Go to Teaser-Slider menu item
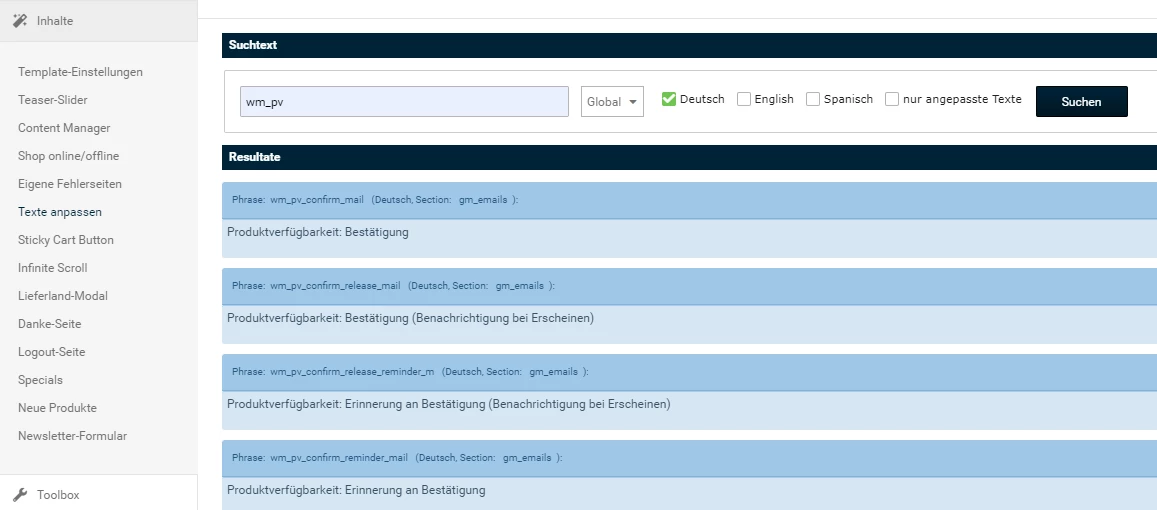Viewport: 1157px width, 510px height. [x=52, y=100]
